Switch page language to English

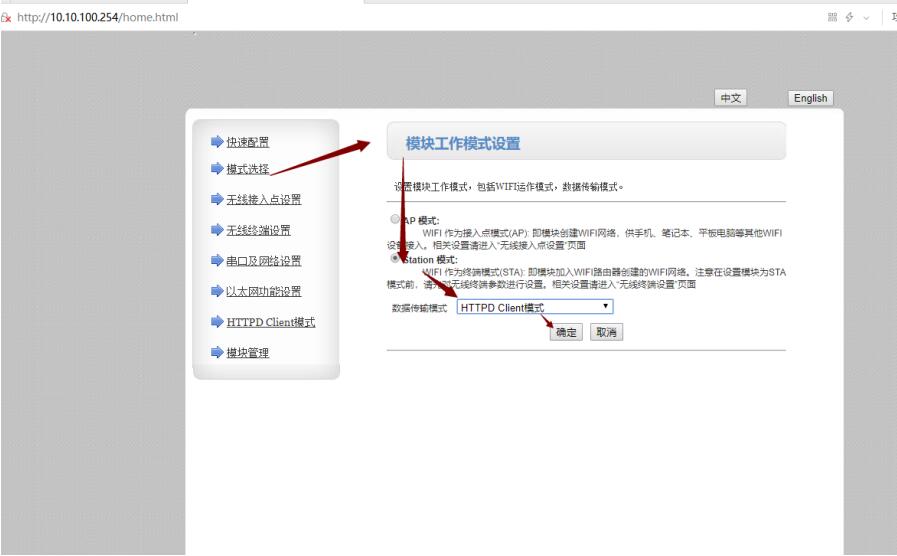(x=810, y=98)
